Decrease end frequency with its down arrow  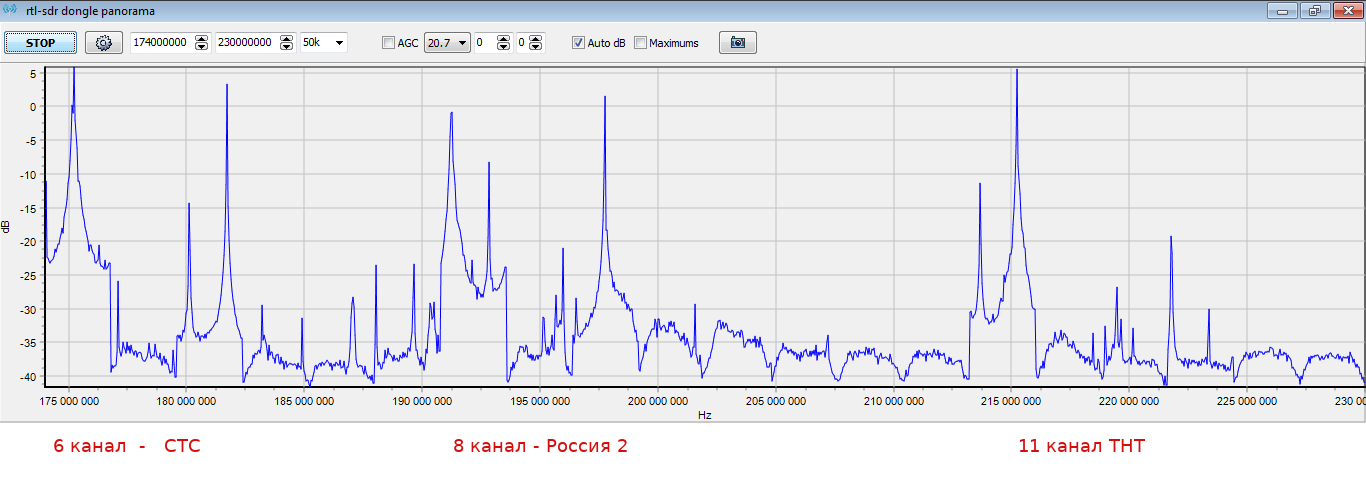point(287,47)
